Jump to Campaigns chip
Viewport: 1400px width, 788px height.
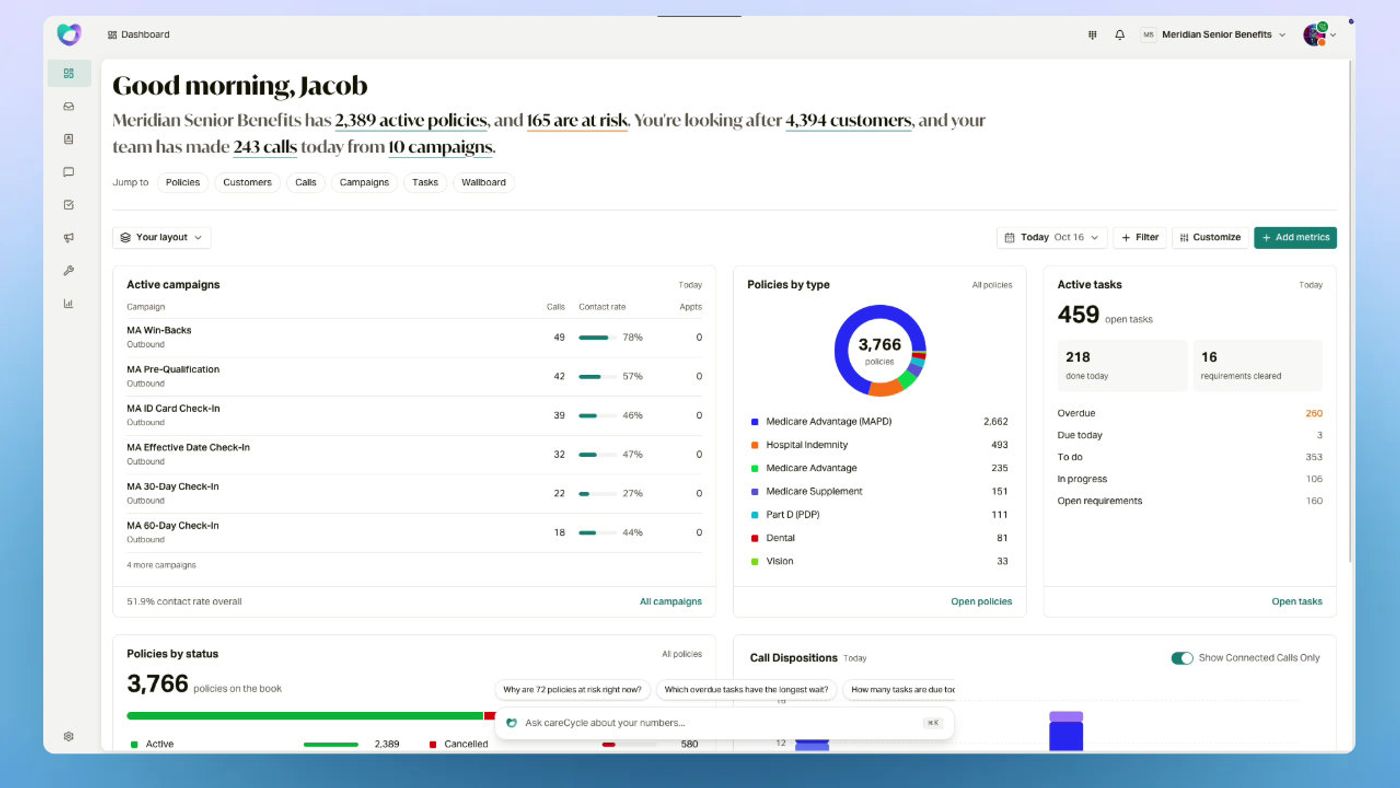[364, 183]
